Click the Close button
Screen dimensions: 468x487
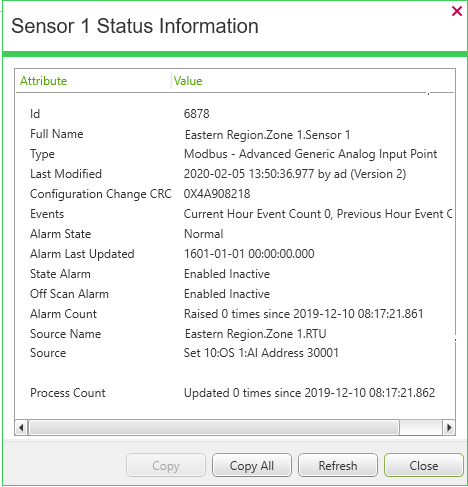[424, 465]
